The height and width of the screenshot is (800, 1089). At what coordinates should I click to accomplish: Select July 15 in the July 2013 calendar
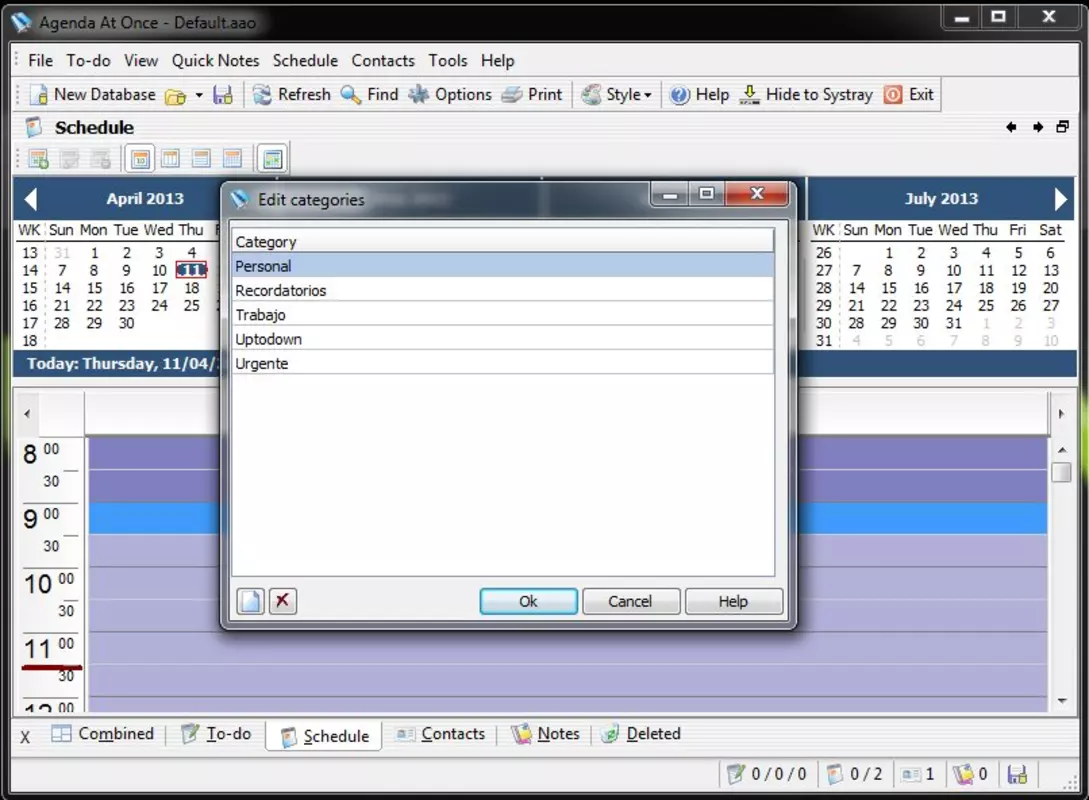tap(889, 288)
